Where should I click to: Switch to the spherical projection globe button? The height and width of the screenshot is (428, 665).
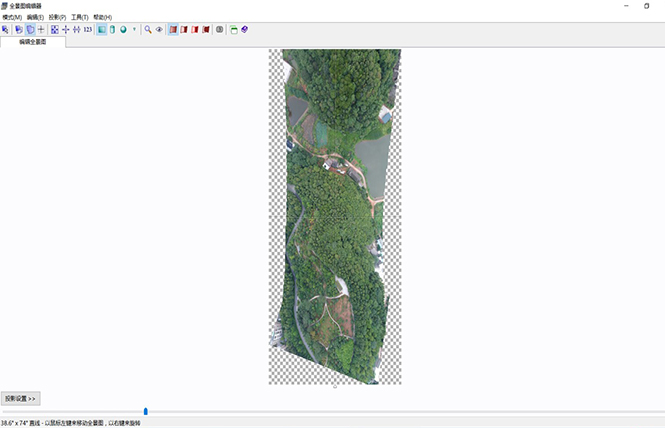(123, 30)
